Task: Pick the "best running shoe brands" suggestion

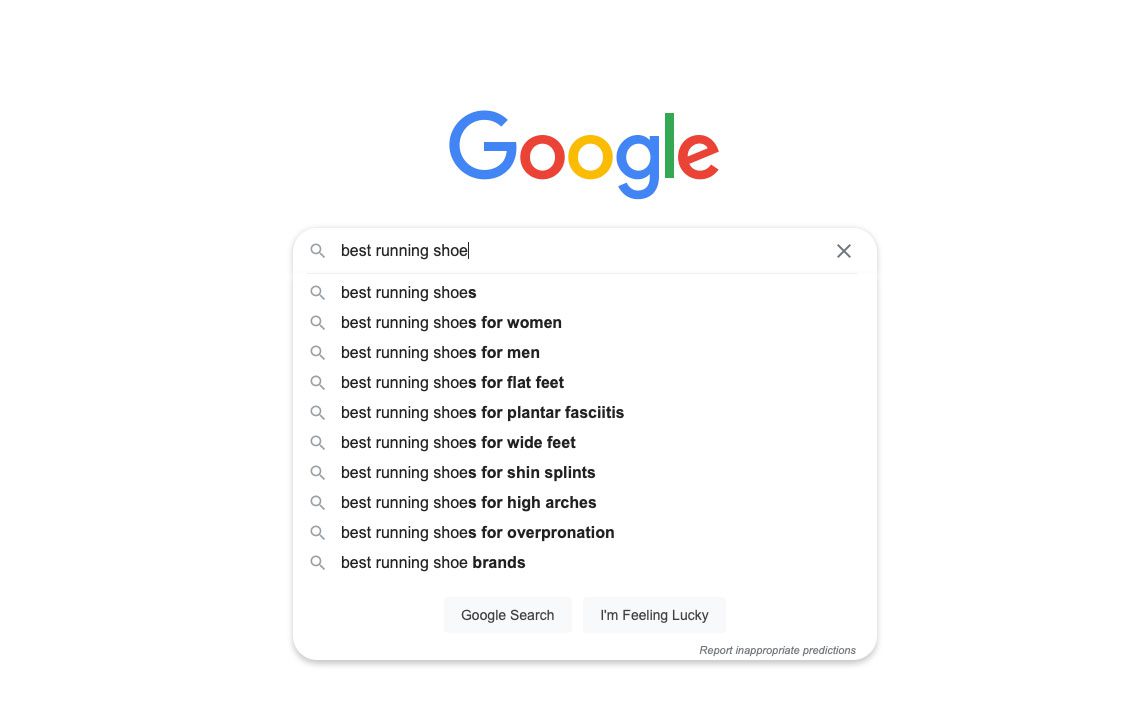Action: (432, 562)
